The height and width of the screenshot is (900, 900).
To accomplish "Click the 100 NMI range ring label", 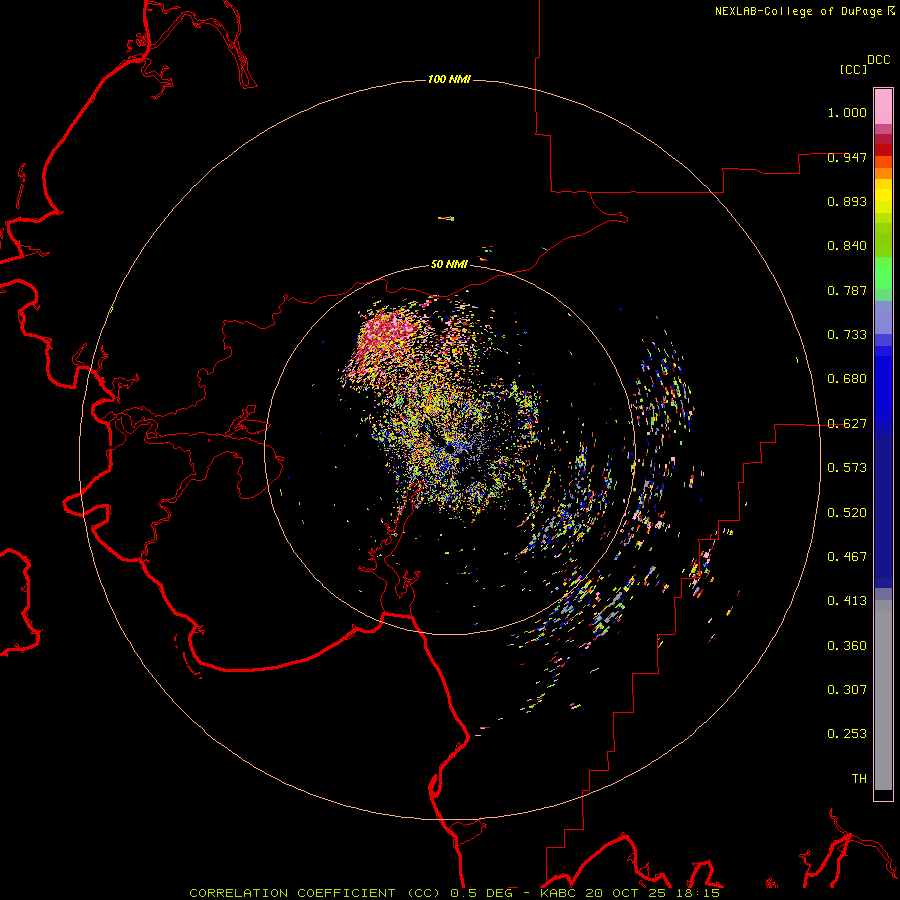I will 449,79.
